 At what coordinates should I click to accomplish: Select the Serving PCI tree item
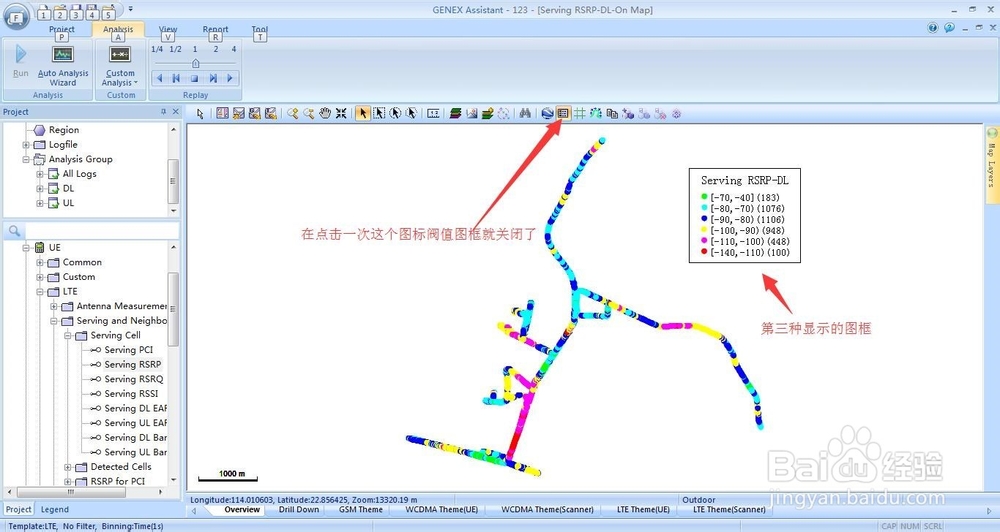pos(128,350)
